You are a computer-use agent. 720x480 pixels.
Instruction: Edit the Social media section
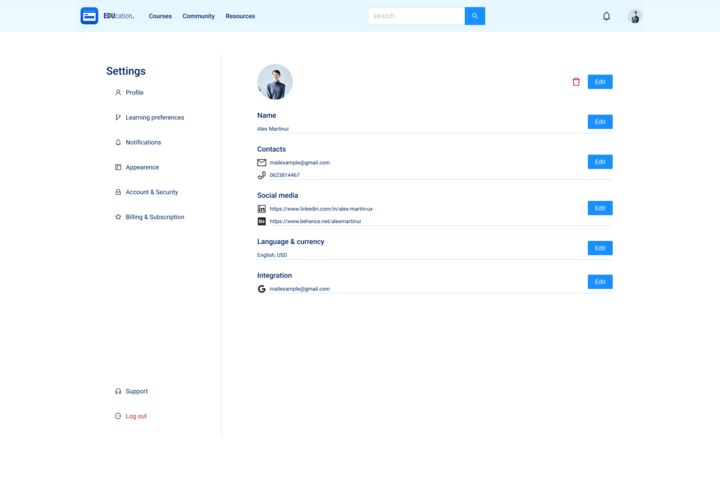pyautogui.click(x=600, y=208)
